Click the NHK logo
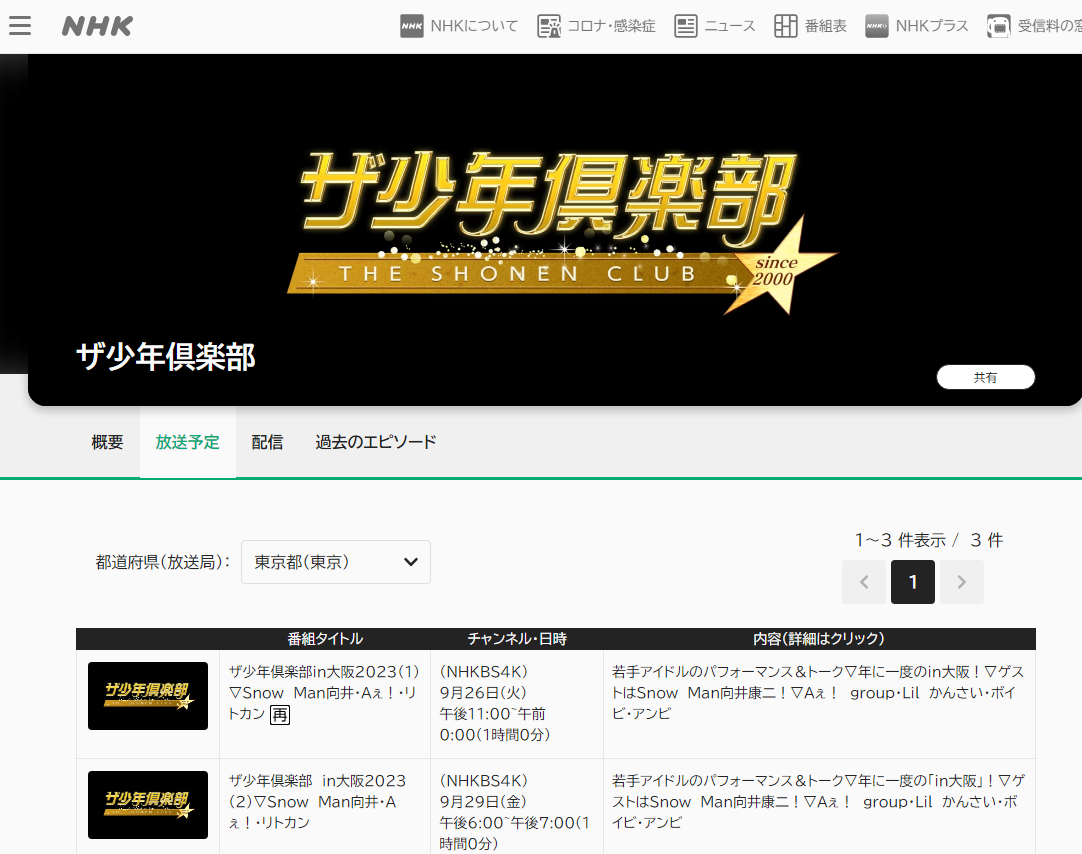Screen dimensions: 1082x854 (97, 26)
